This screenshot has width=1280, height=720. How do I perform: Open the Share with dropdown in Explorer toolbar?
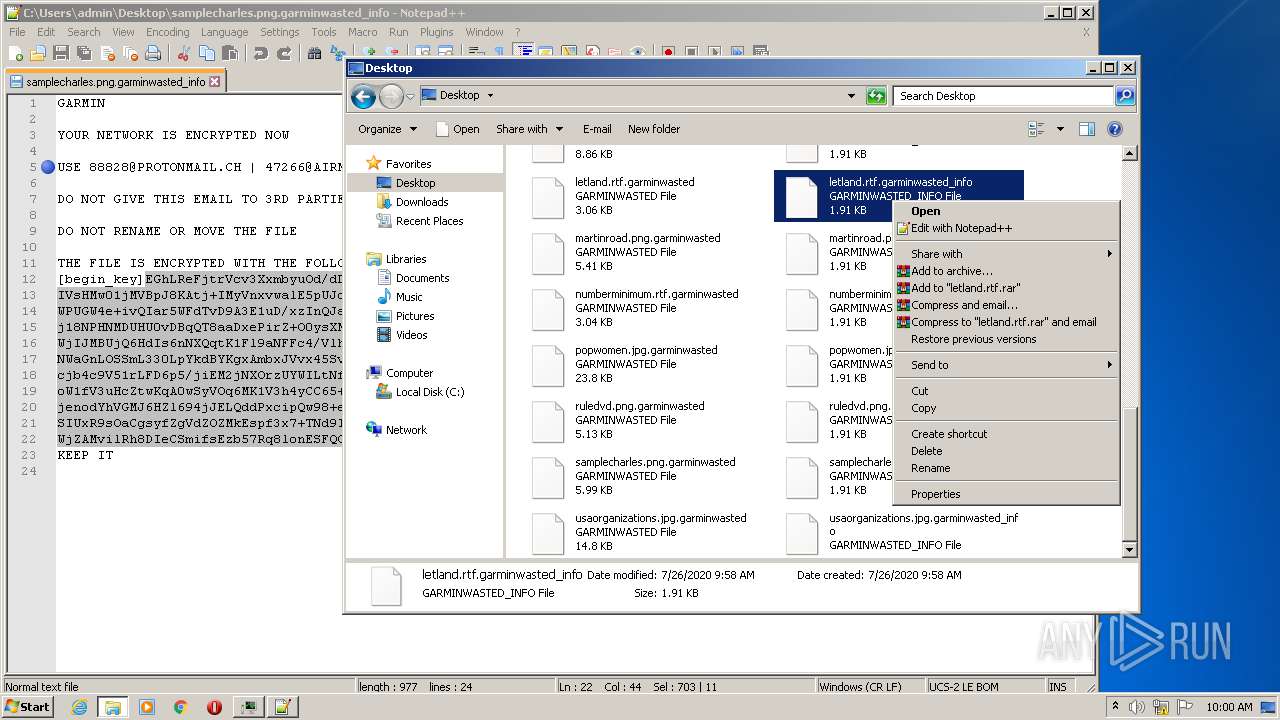530,129
